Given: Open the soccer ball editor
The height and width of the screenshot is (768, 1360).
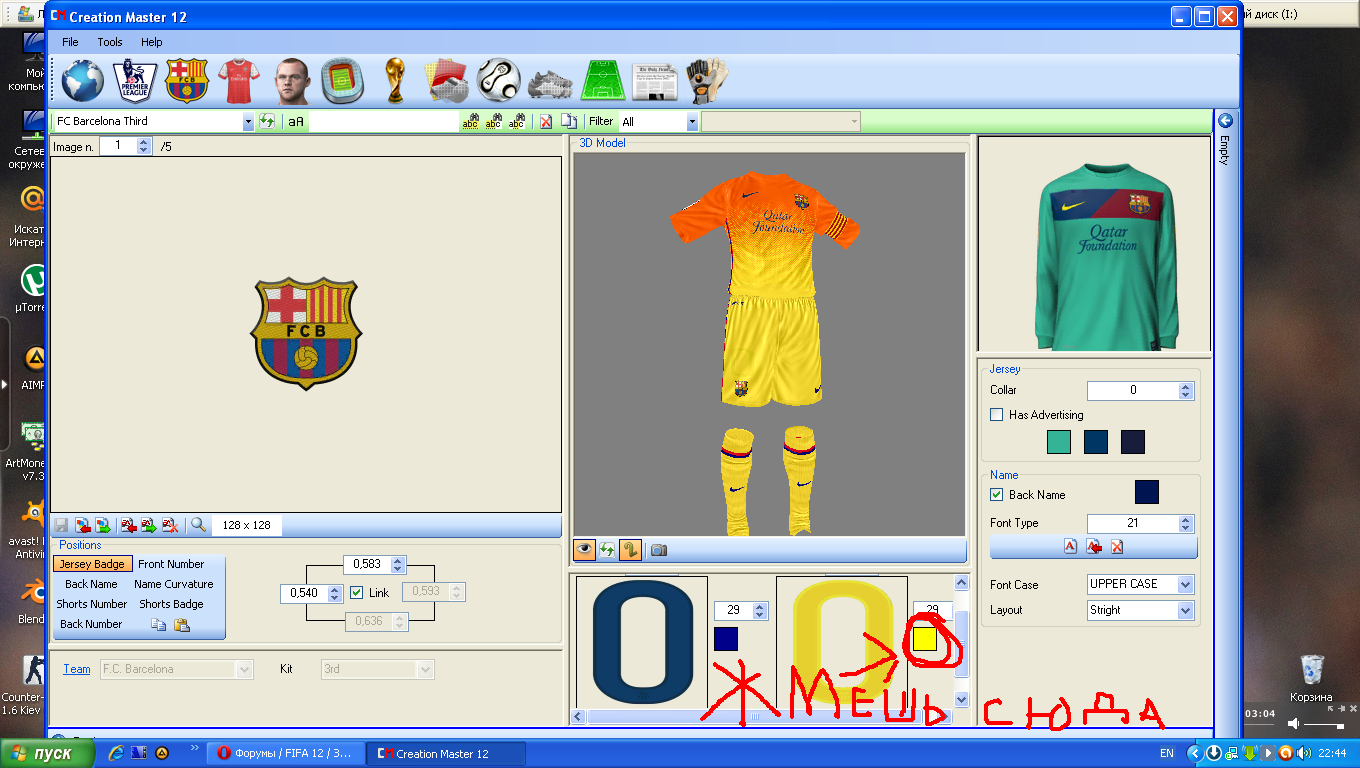Looking at the screenshot, I should [499, 80].
